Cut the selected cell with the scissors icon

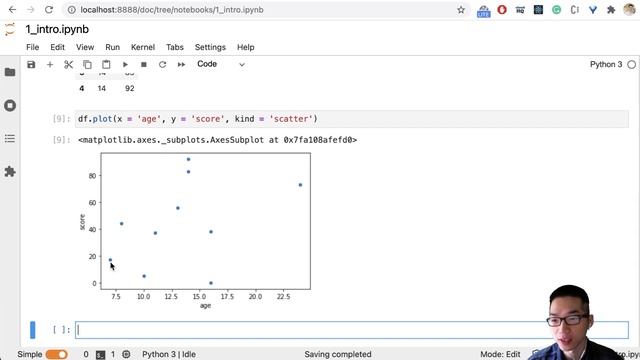(68, 64)
